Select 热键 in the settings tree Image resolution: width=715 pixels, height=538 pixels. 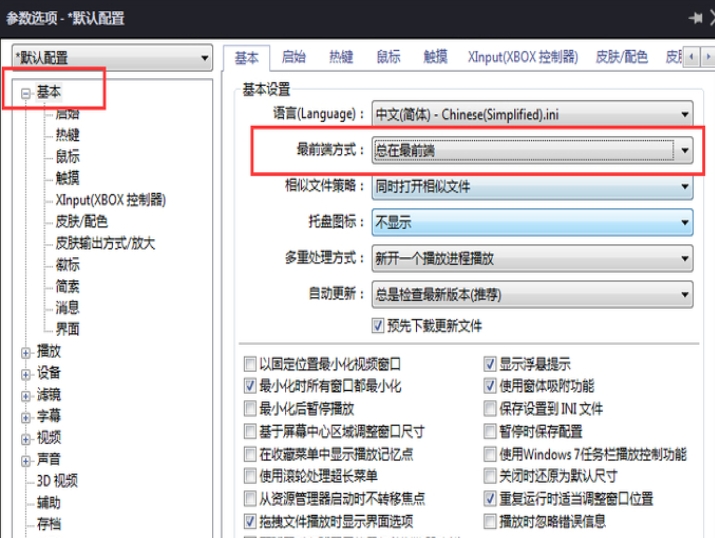(67, 134)
